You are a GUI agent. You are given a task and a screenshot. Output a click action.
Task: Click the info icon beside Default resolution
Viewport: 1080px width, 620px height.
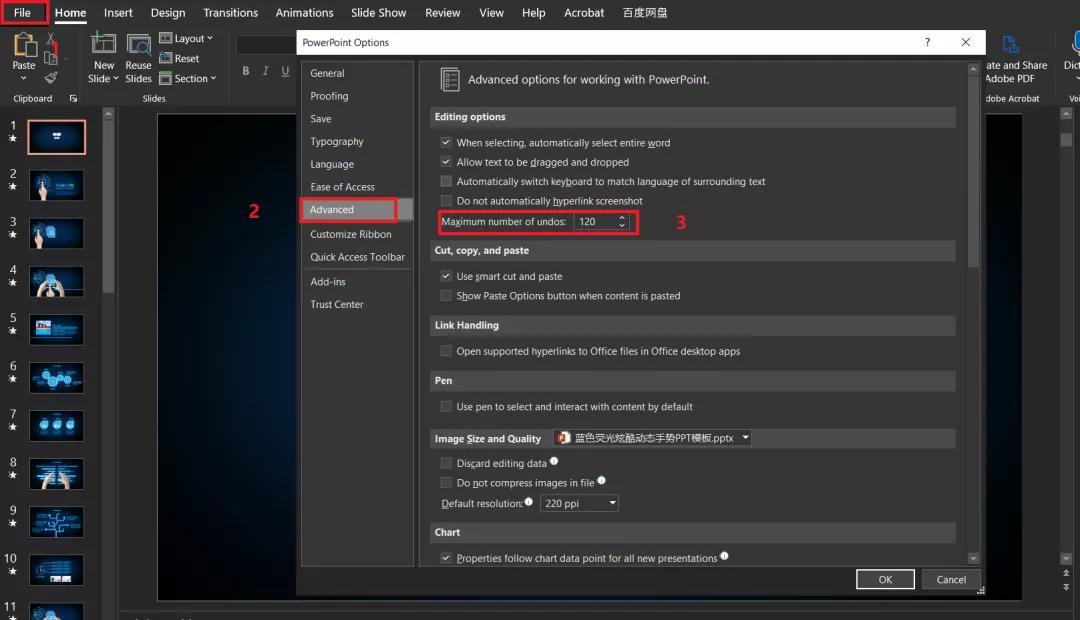click(528, 502)
